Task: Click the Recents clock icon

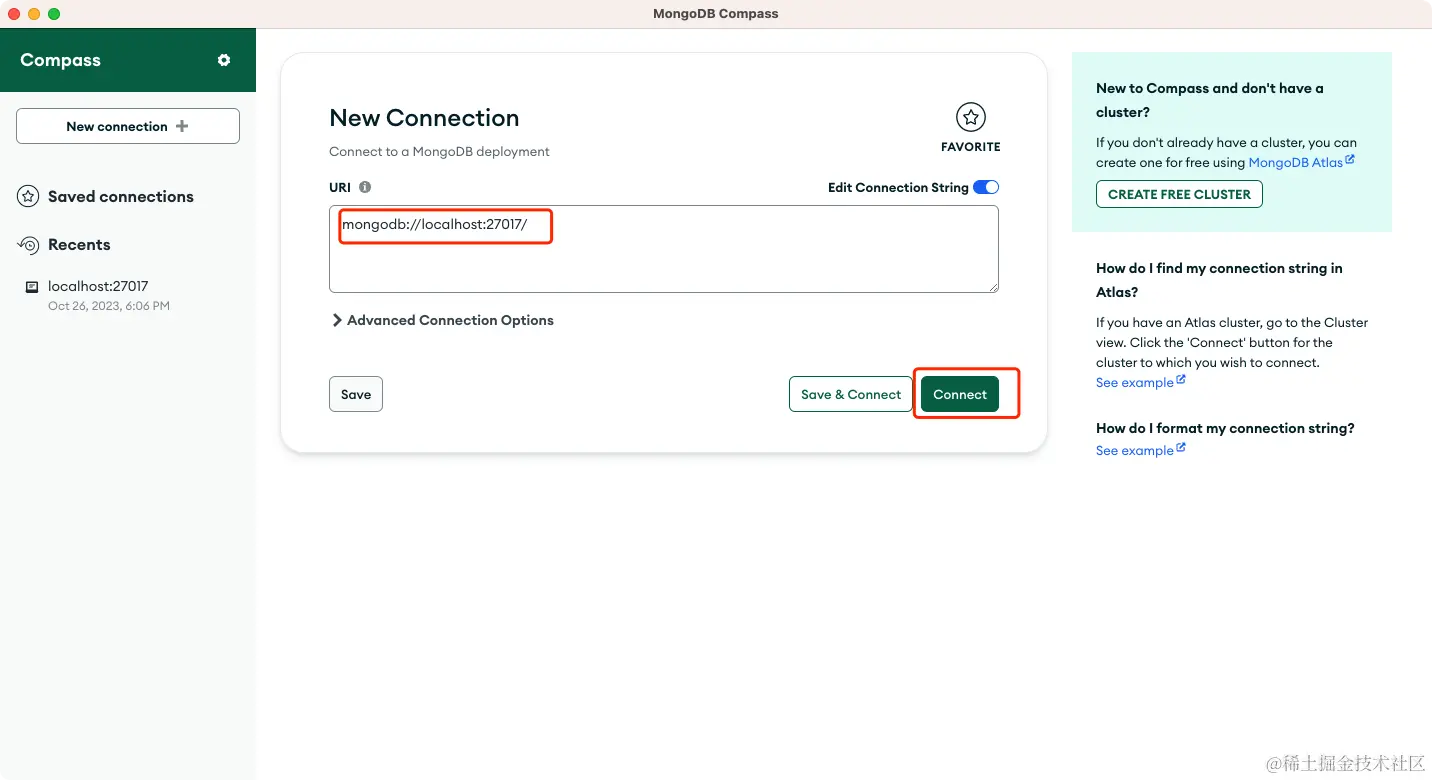Action: 28,245
